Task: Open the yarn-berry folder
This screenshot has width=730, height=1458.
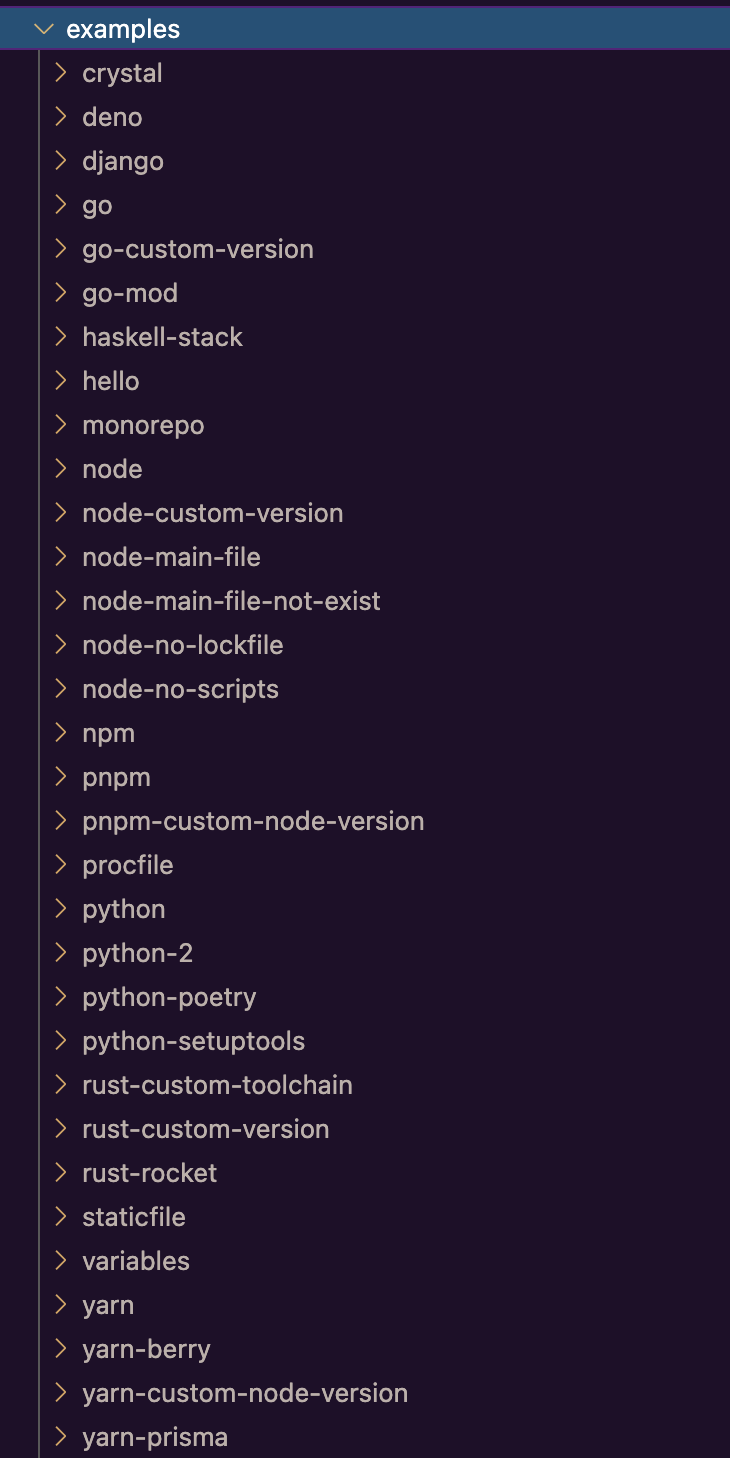Action: click(x=146, y=1348)
